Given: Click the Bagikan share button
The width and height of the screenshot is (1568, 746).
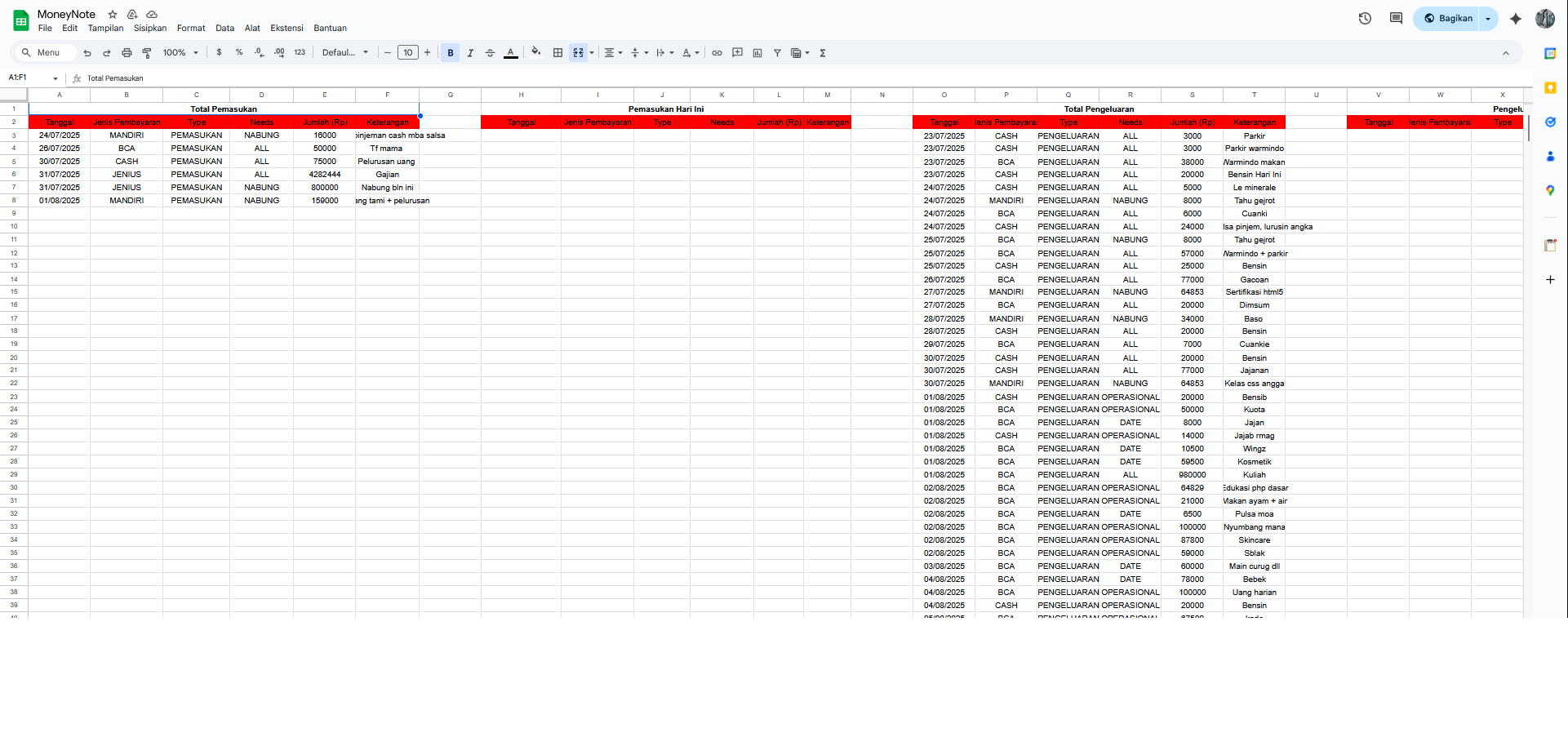Looking at the screenshot, I should [1448, 19].
